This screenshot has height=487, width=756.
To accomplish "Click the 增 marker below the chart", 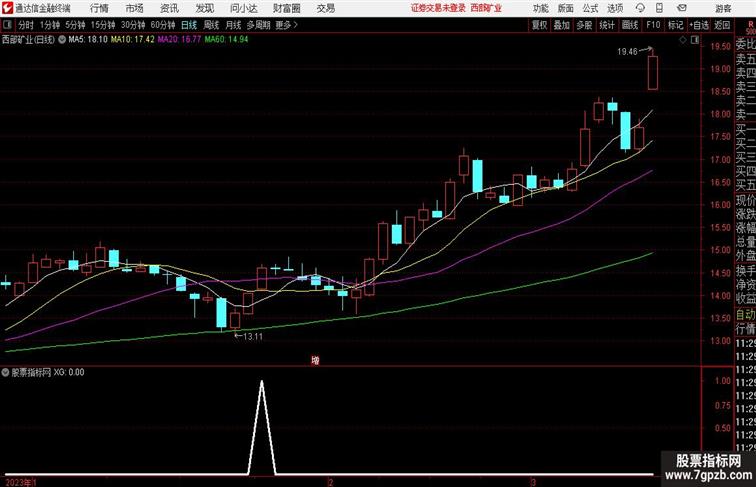I will pyautogui.click(x=315, y=360).
